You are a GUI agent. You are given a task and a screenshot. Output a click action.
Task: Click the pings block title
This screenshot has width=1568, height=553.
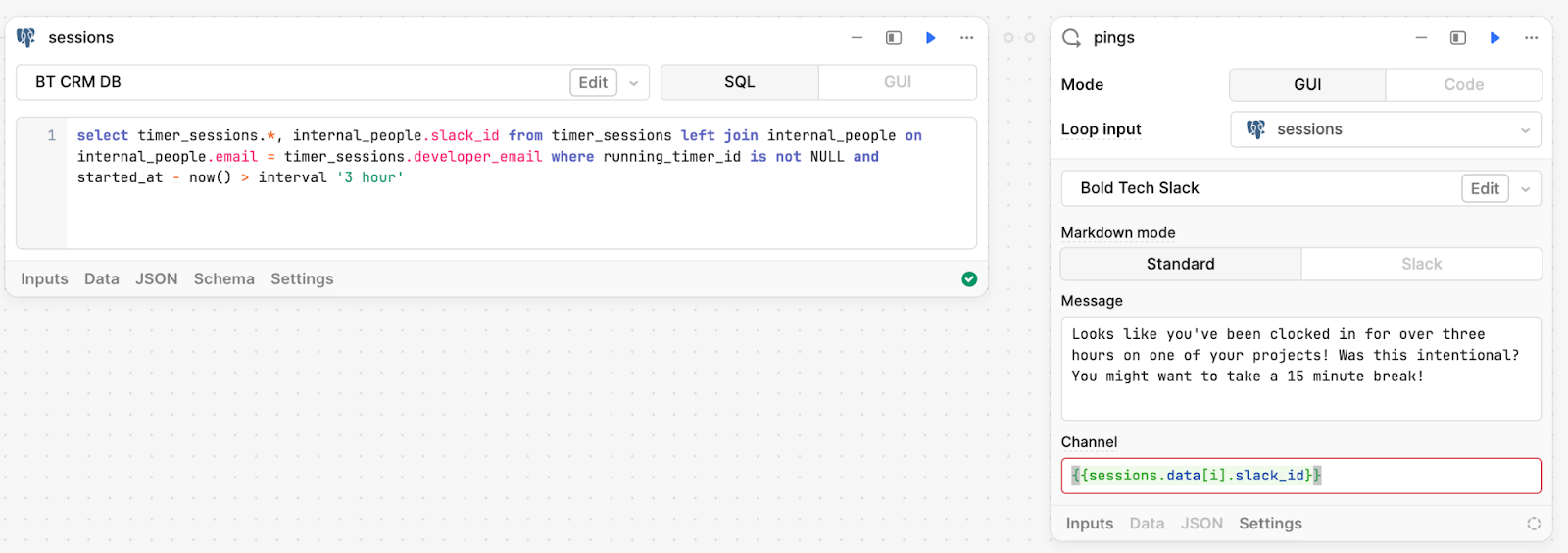1114,38
